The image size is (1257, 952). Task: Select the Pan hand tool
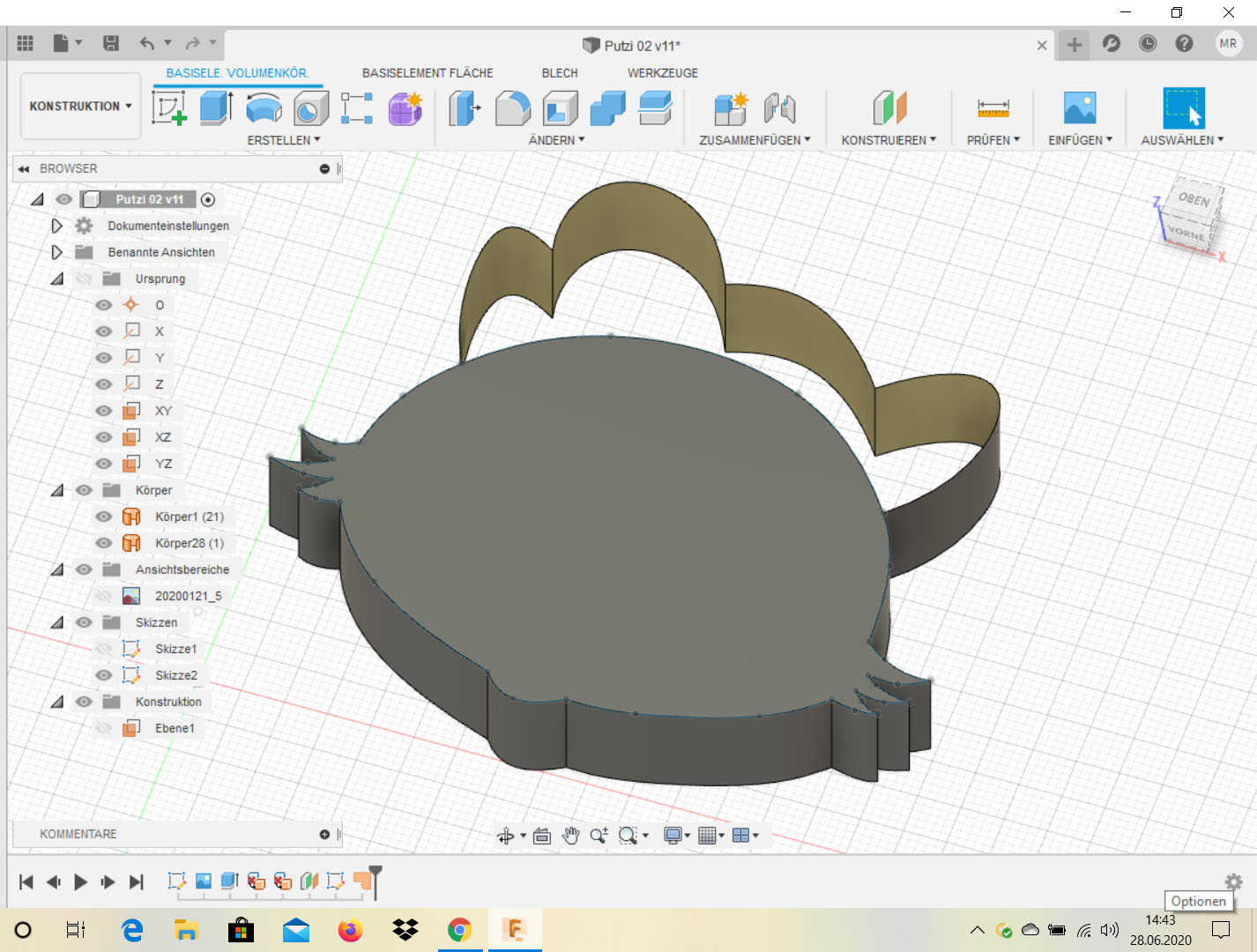click(x=571, y=836)
